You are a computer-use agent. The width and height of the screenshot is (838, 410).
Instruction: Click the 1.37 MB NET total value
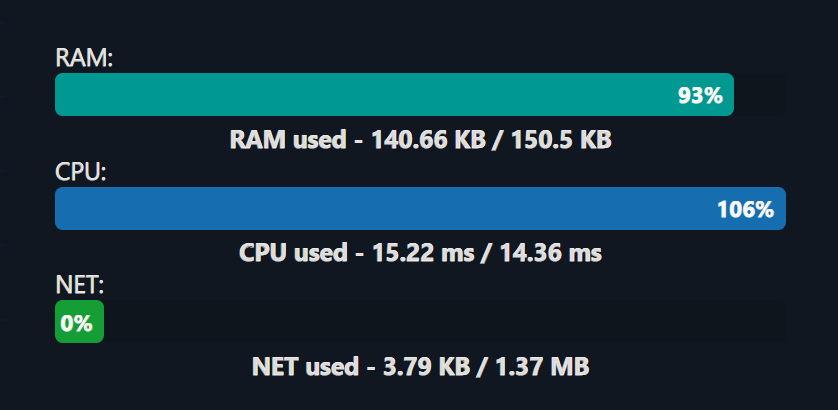(x=542, y=367)
